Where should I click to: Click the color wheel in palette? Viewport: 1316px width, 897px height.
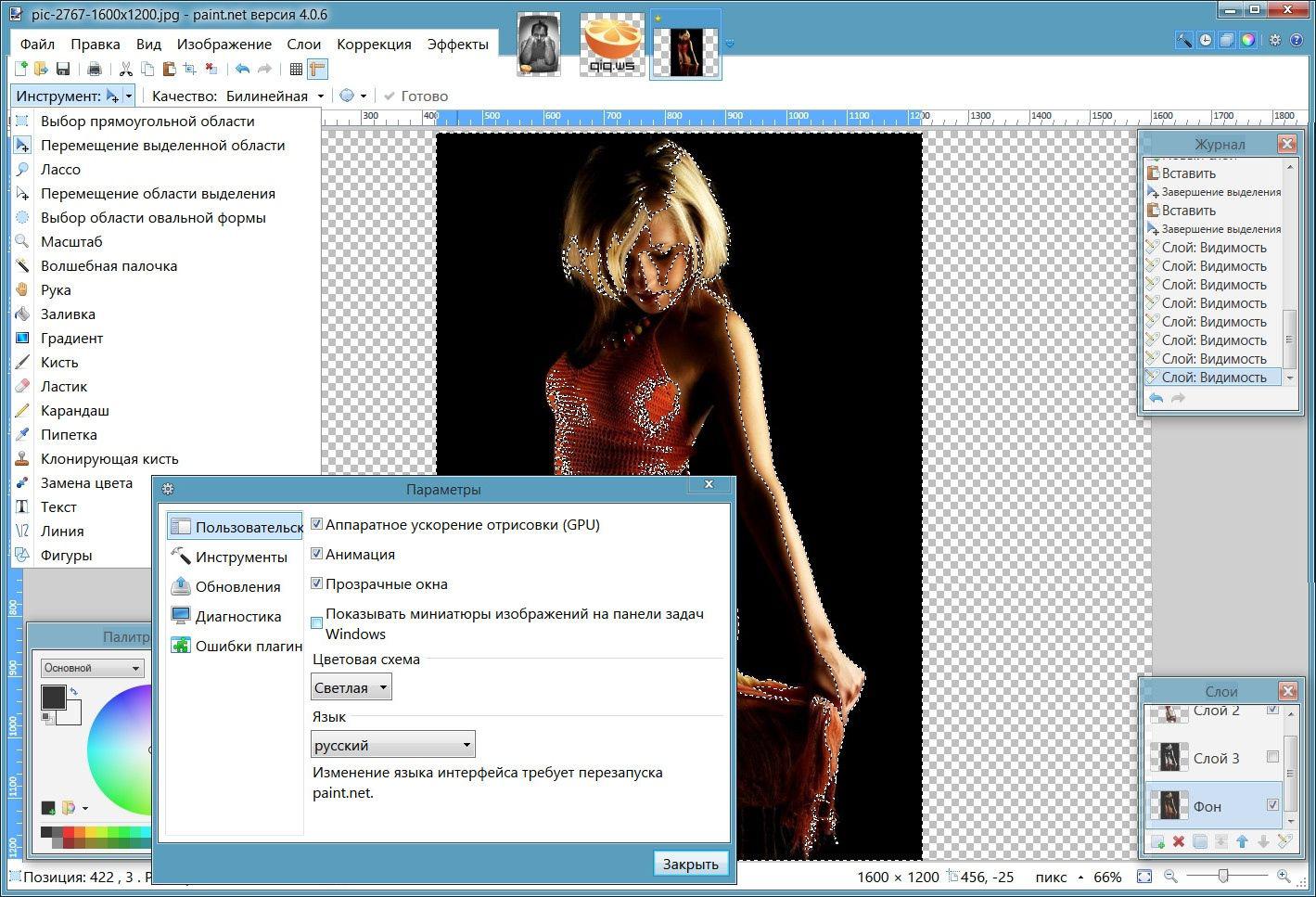pyautogui.click(x=119, y=751)
